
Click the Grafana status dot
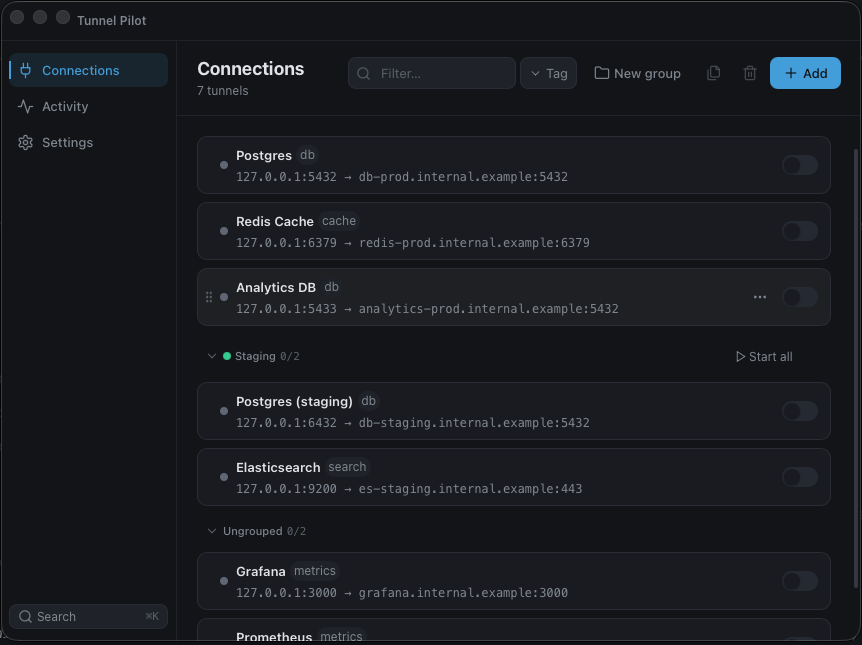[224, 581]
